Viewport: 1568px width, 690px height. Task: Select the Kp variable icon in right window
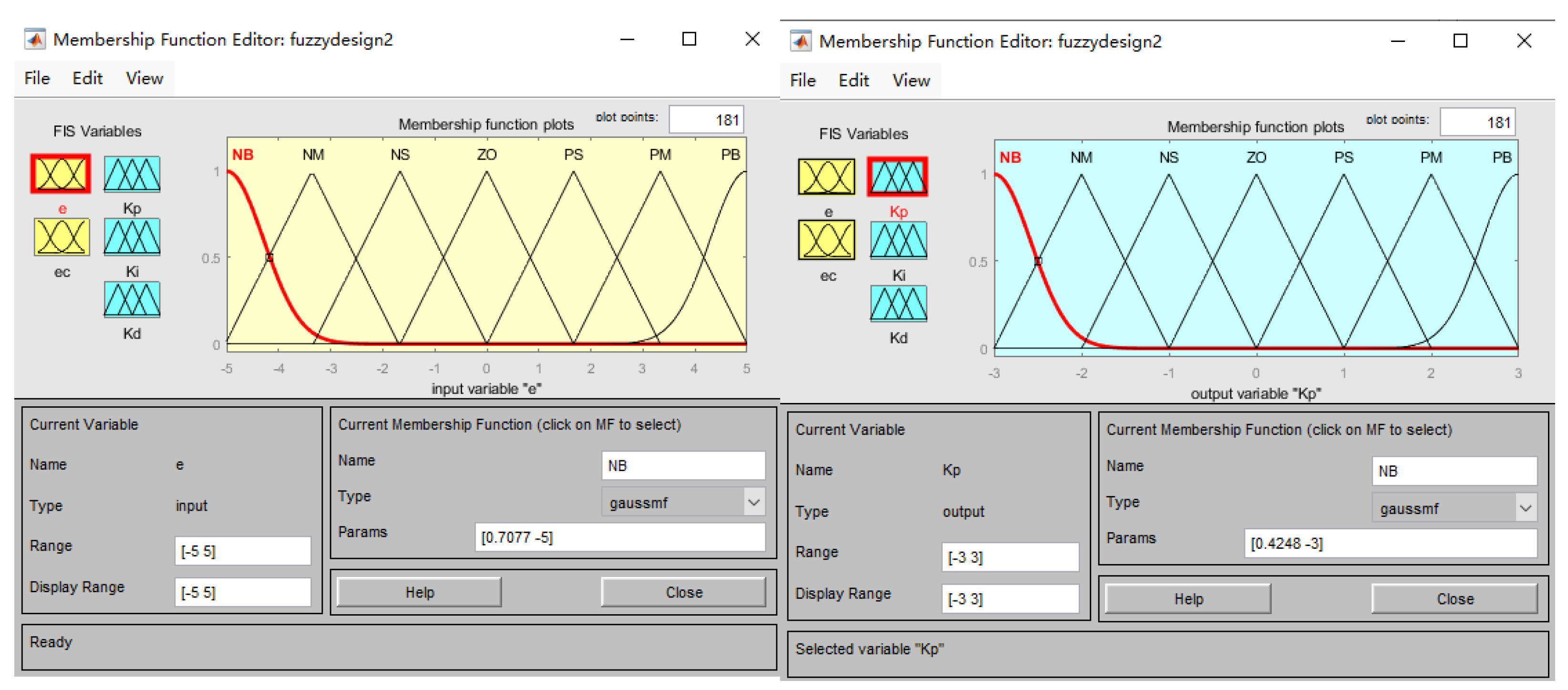[x=897, y=178]
